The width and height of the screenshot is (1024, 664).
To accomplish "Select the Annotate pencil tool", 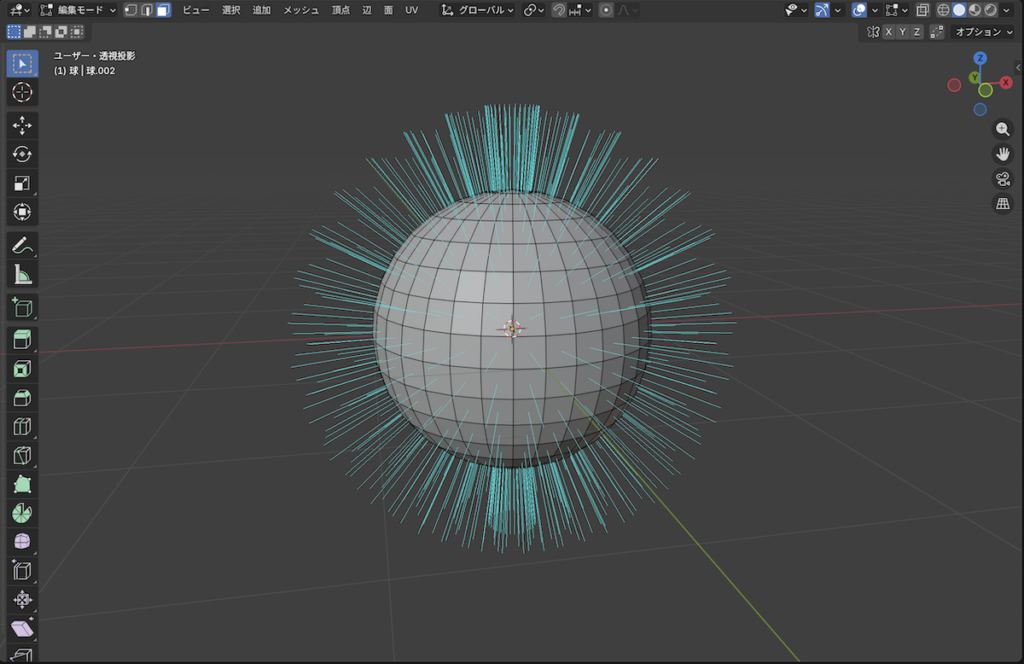I will (x=22, y=245).
